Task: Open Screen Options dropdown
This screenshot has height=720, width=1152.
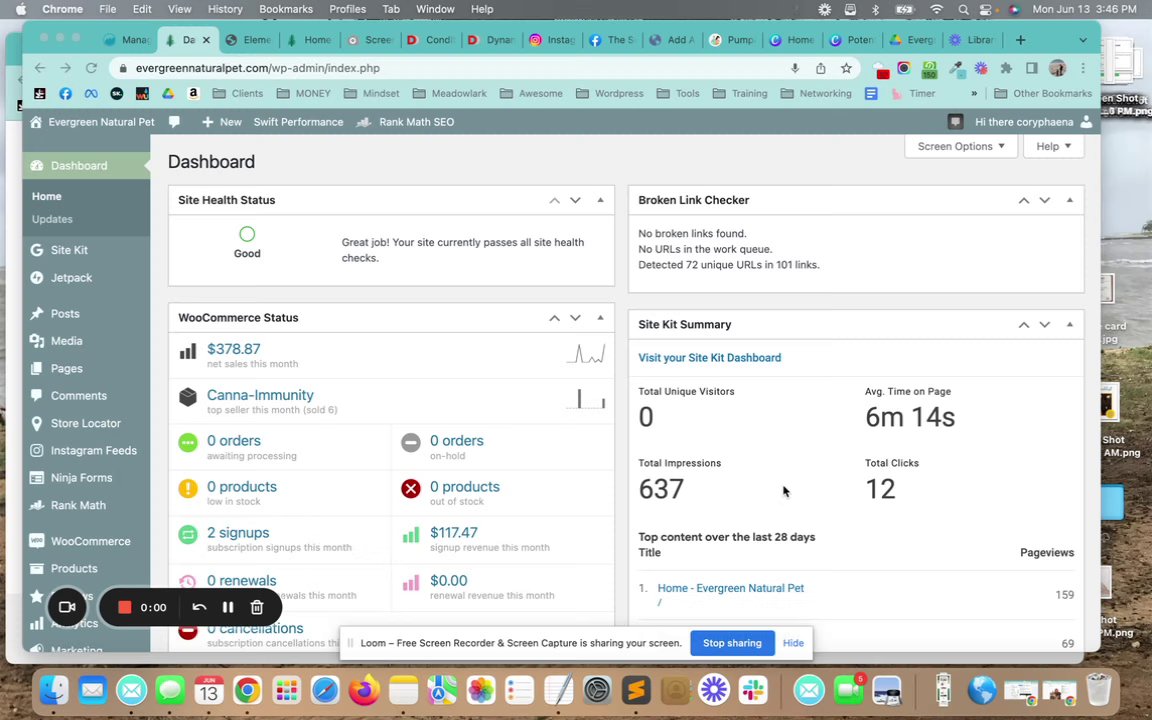Action: [961, 146]
